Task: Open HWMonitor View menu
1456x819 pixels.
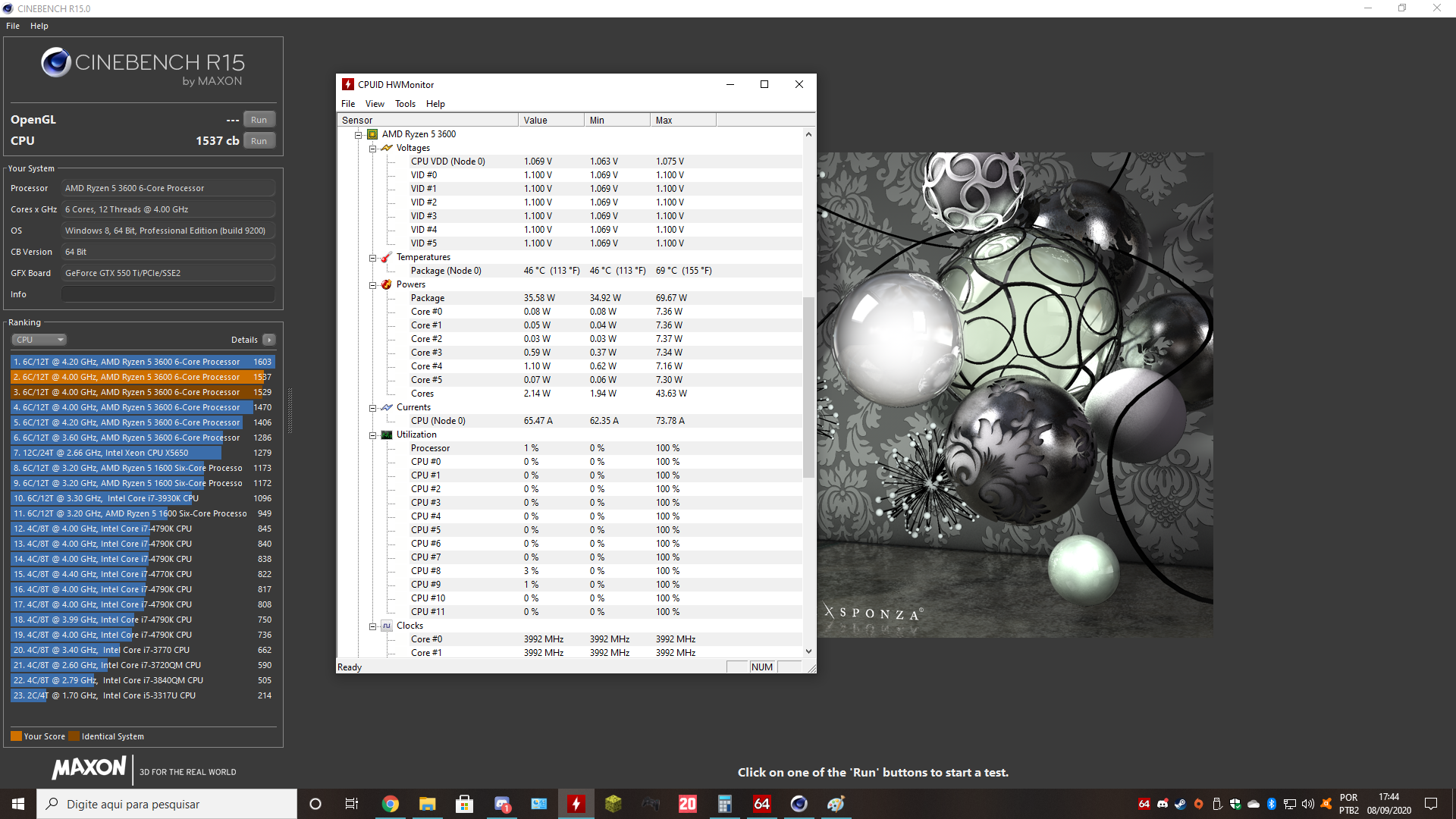Action: click(x=375, y=104)
